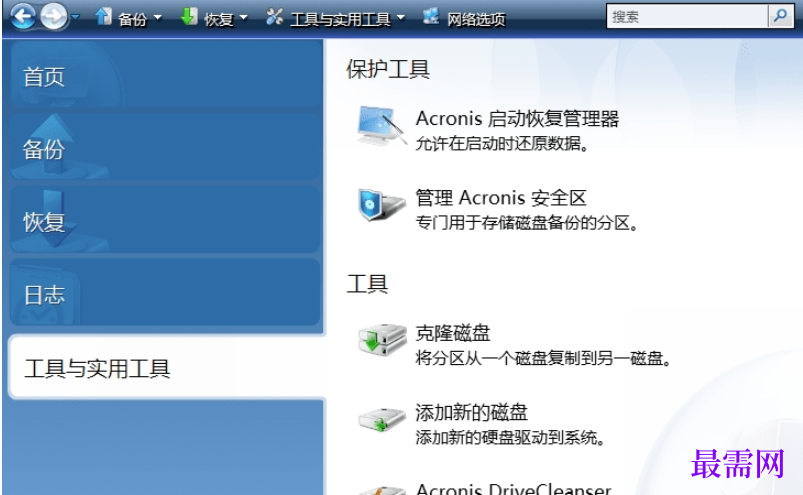803x495 pixels.
Task: Select 备份 in the sidebar
Action: tap(165, 147)
